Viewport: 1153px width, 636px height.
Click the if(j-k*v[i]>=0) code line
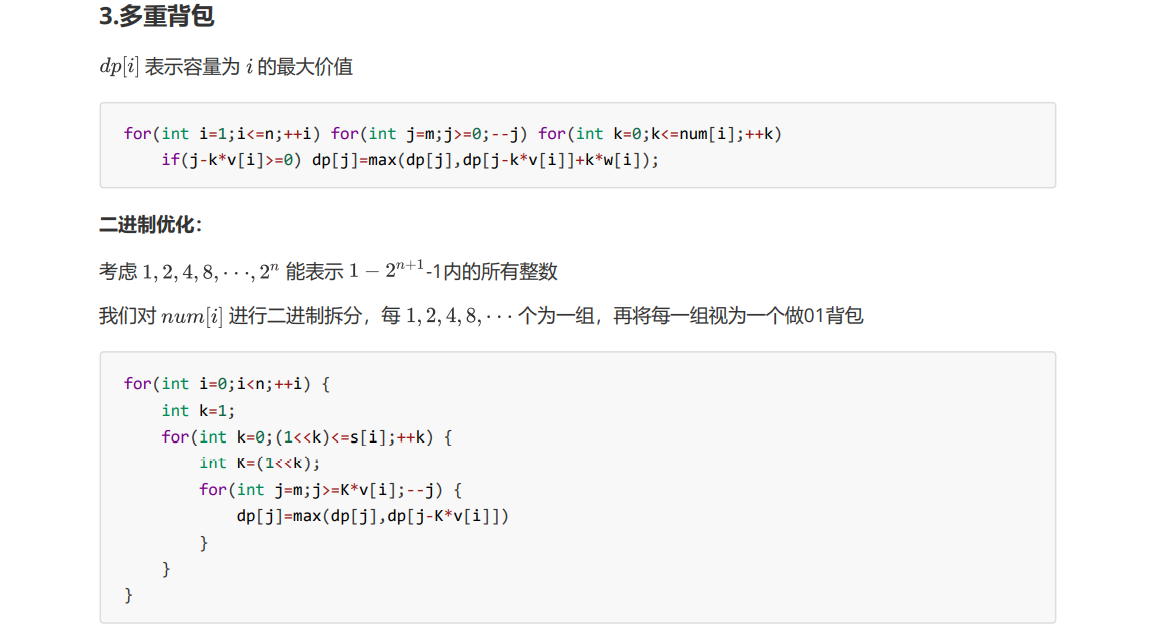232,160
